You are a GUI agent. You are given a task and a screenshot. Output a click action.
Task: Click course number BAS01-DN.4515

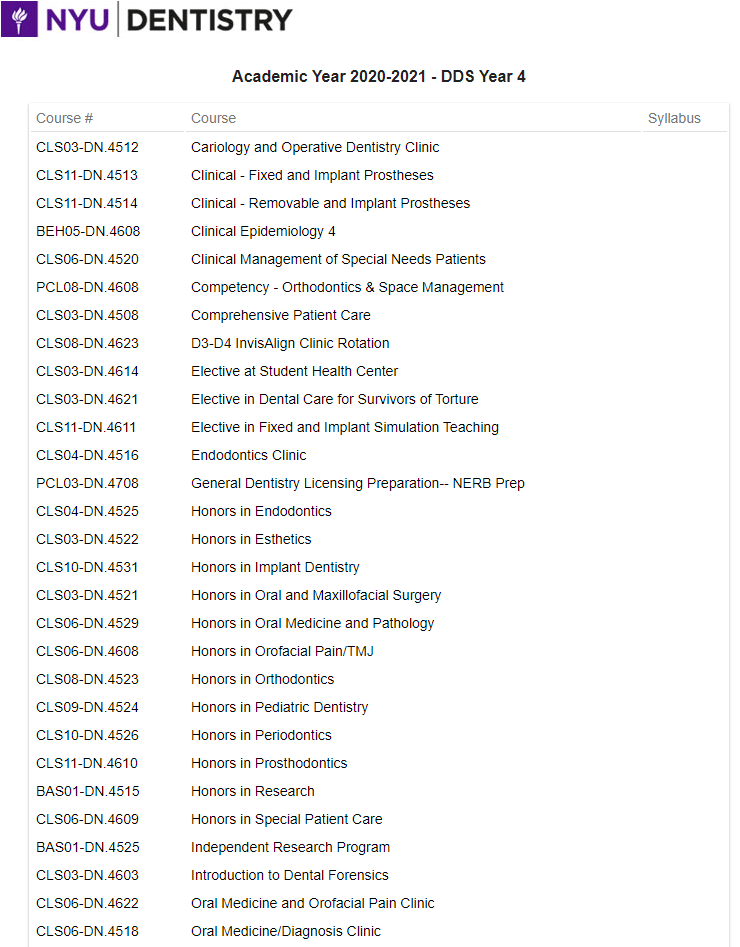pos(88,791)
